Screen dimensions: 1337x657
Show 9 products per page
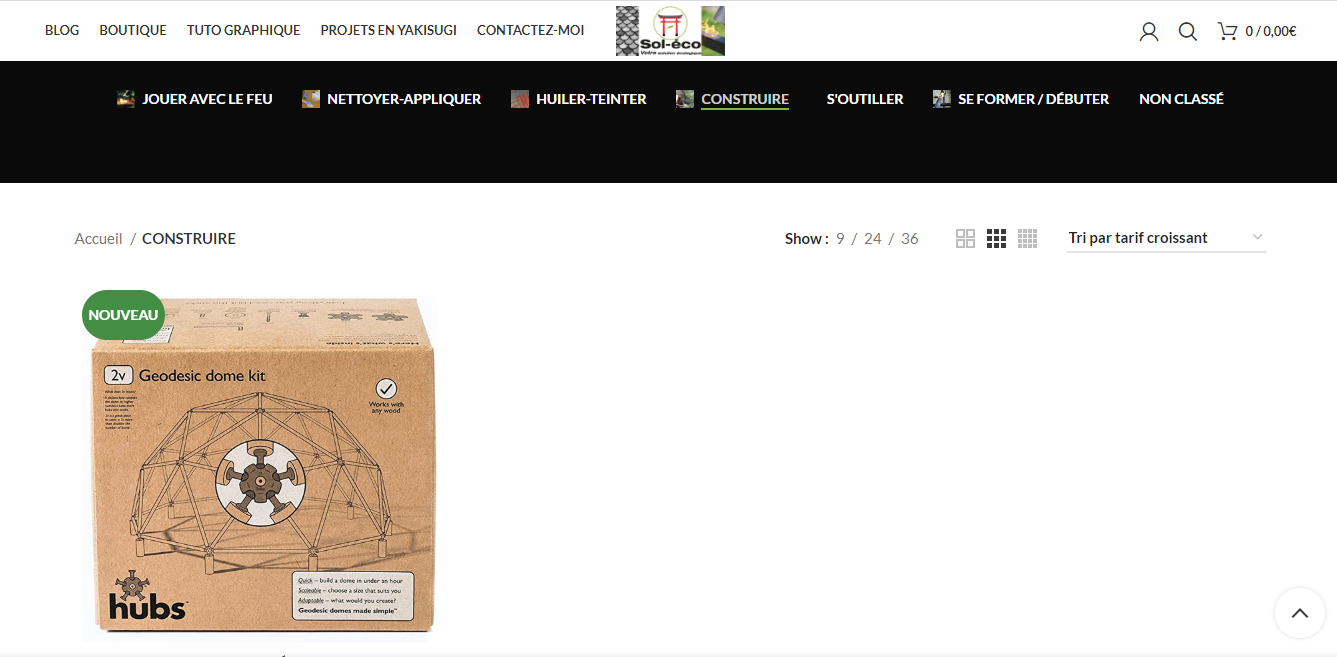pyautogui.click(x=841, y=238)
